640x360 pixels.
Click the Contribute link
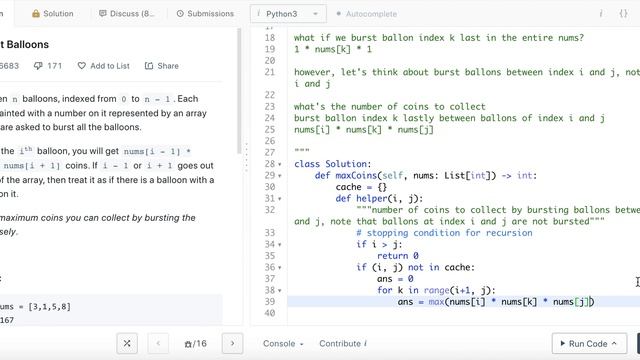click(x=343, y=344)
